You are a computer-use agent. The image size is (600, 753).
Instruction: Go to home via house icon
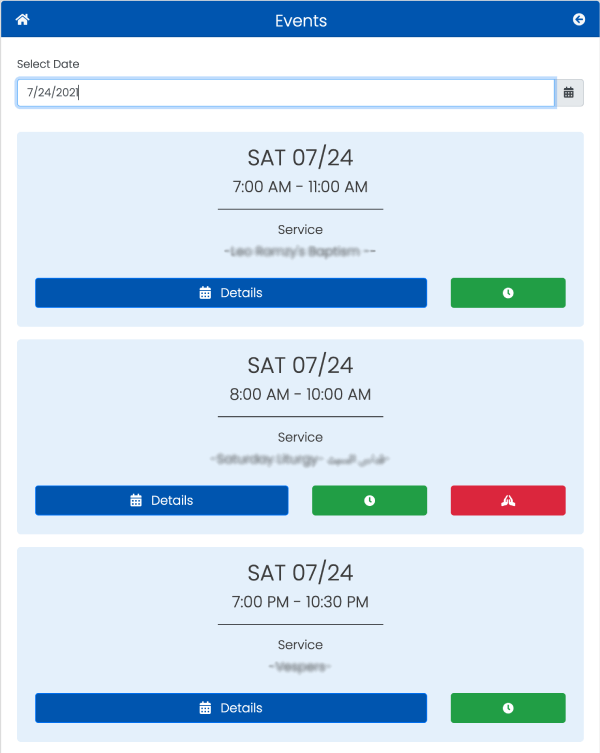click(x=23, y=20)
